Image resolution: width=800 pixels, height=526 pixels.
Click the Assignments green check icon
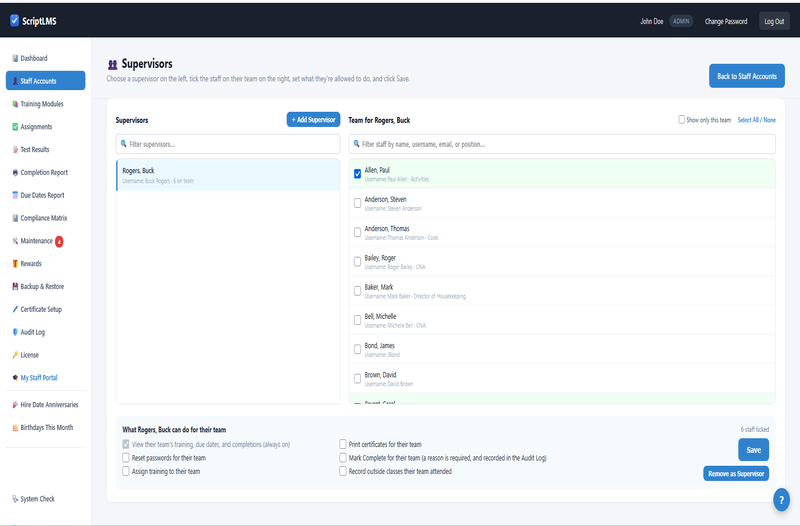pos(15,127)
